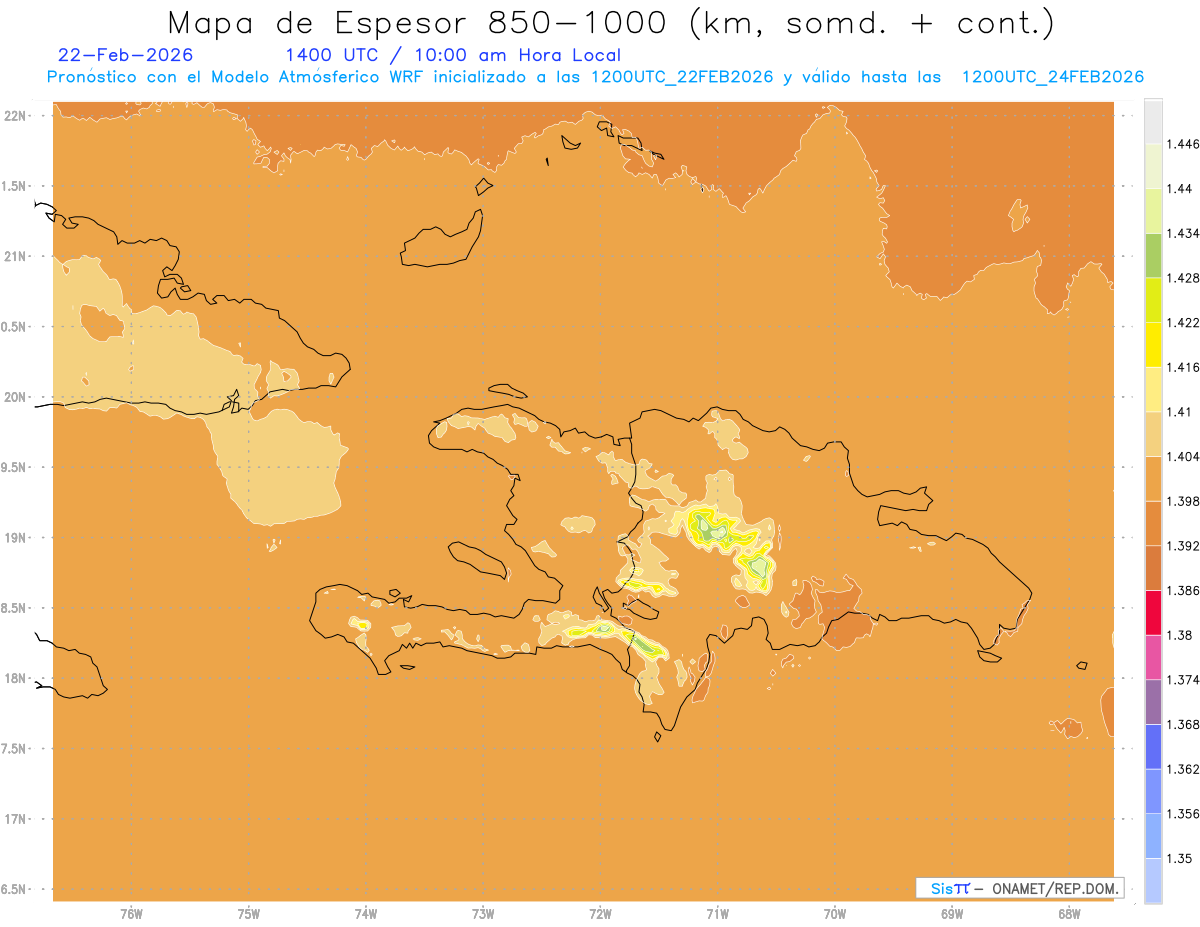
Task: Pick the blue 1.362–1.368 legend swatch
Action: [x=1153, y=746]
